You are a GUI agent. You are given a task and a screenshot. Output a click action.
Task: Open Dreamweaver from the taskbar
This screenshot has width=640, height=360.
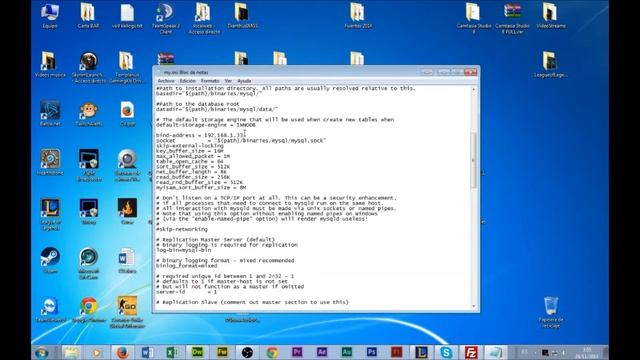click(x=197, y=352)
